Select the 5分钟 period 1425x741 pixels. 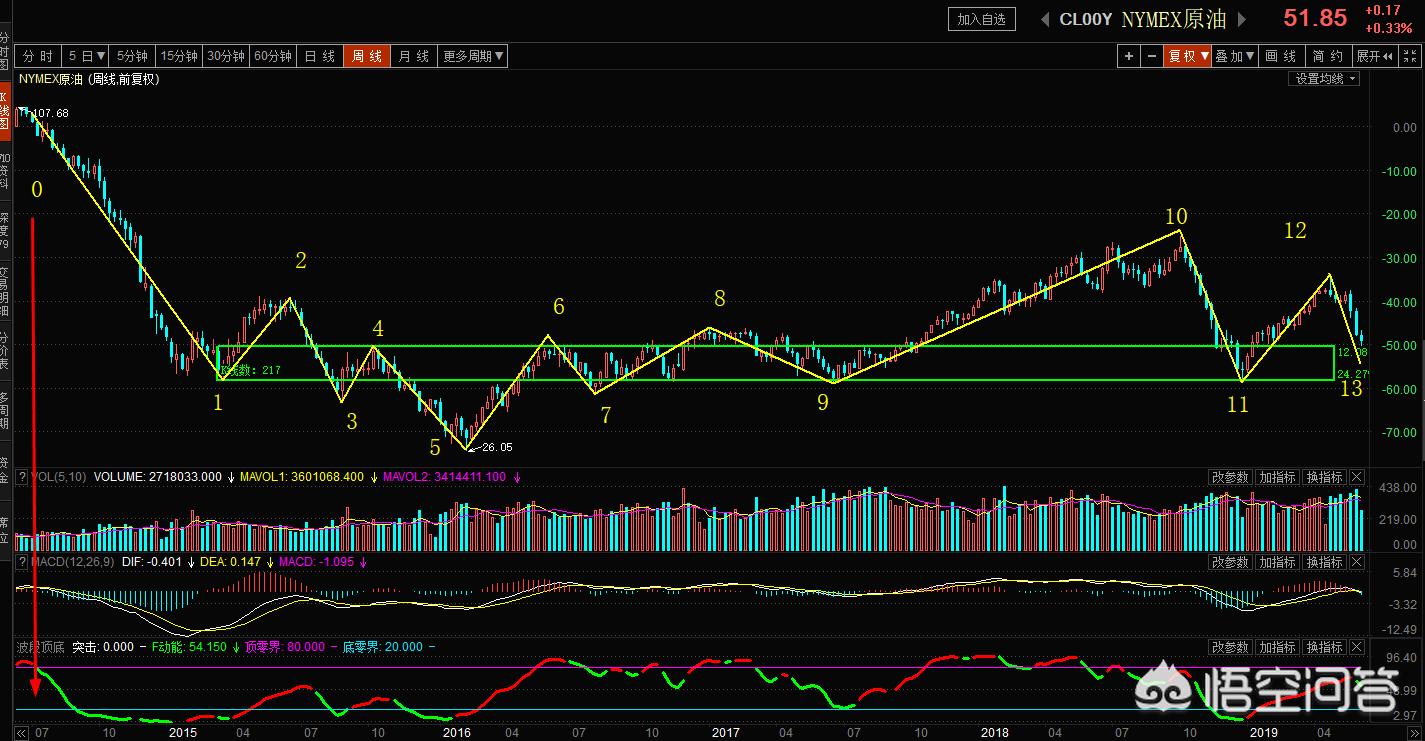tap(133, 57)
